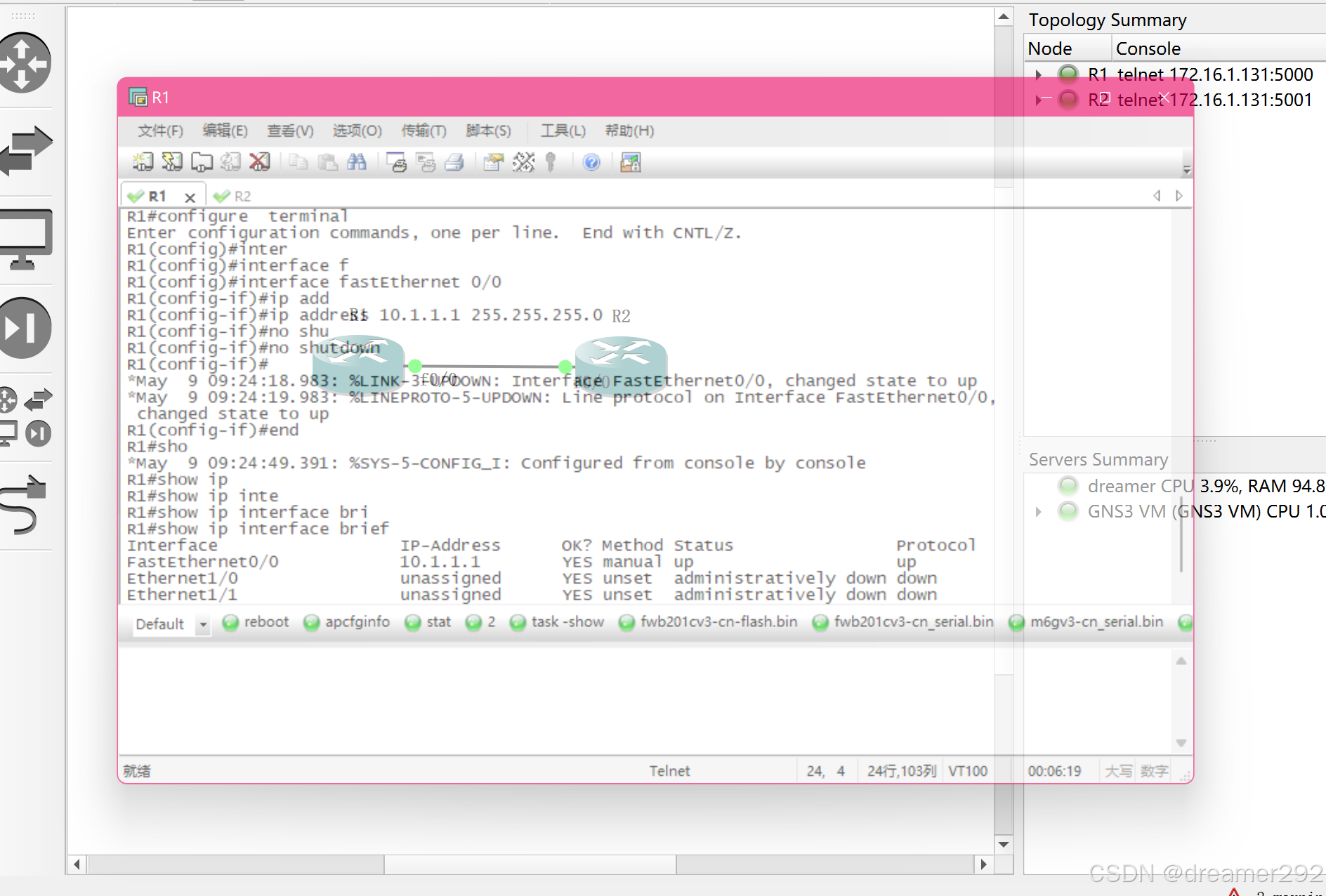The height and width of the screenshot is (896, 1326).
Task: Expand the R1 node in Topology Summary
Action: coord(1038,74)
